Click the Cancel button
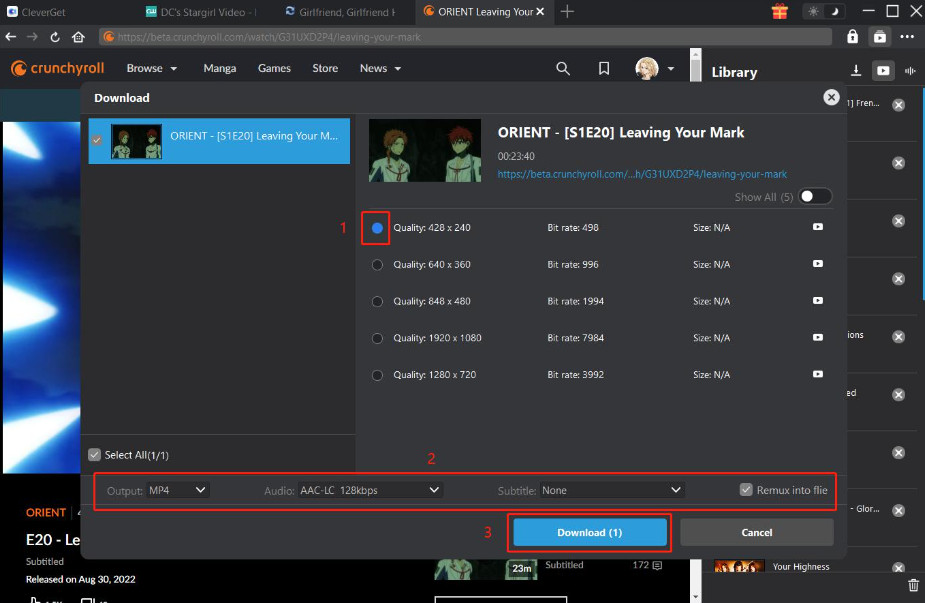This screenshot has width=925, height=603. click(756, 532)
